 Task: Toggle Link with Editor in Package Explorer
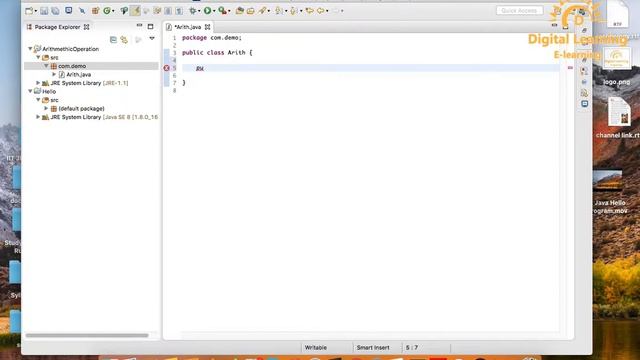point(124,40)
